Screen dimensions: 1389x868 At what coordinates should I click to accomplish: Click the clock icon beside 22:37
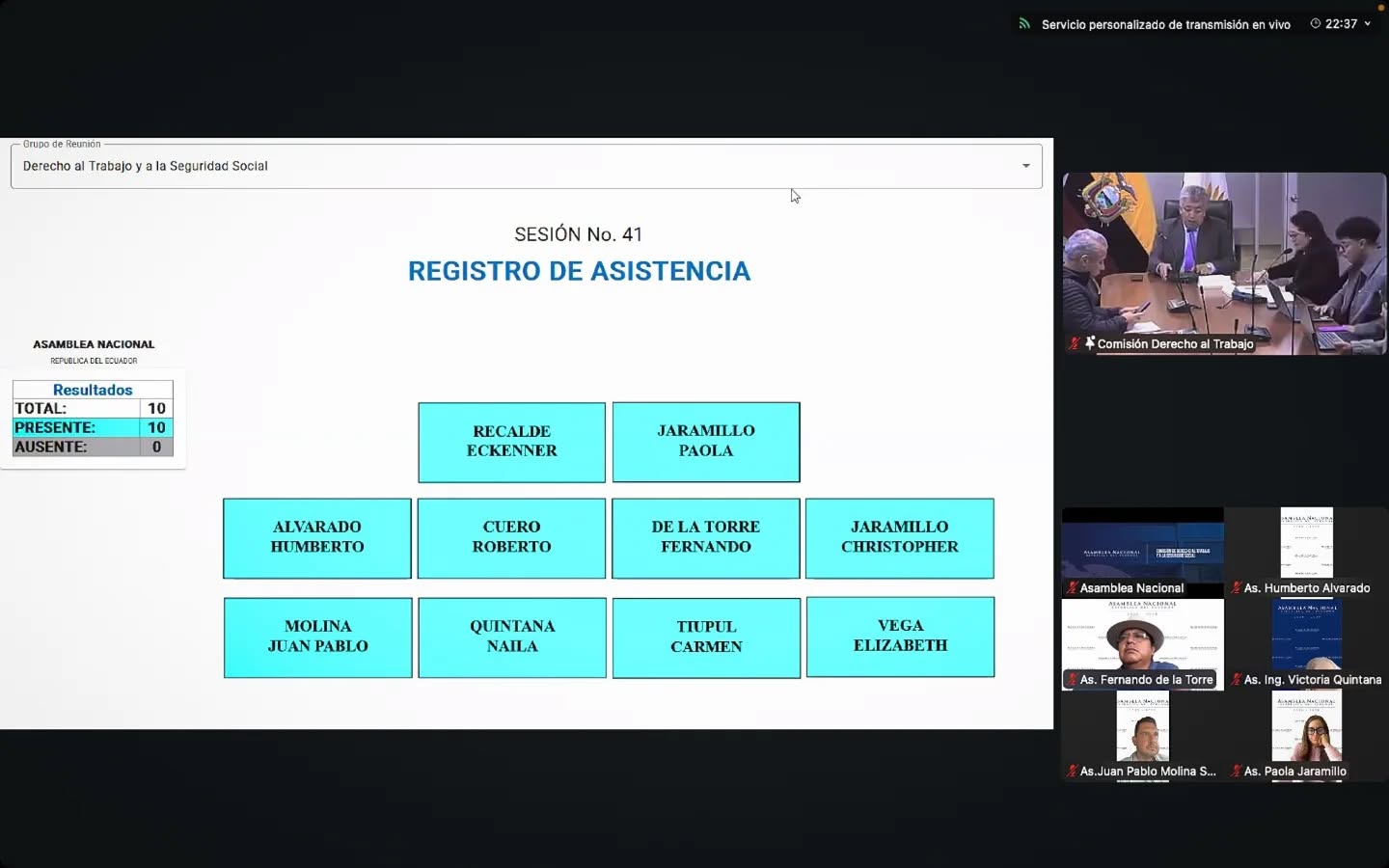pos(1315,24)
